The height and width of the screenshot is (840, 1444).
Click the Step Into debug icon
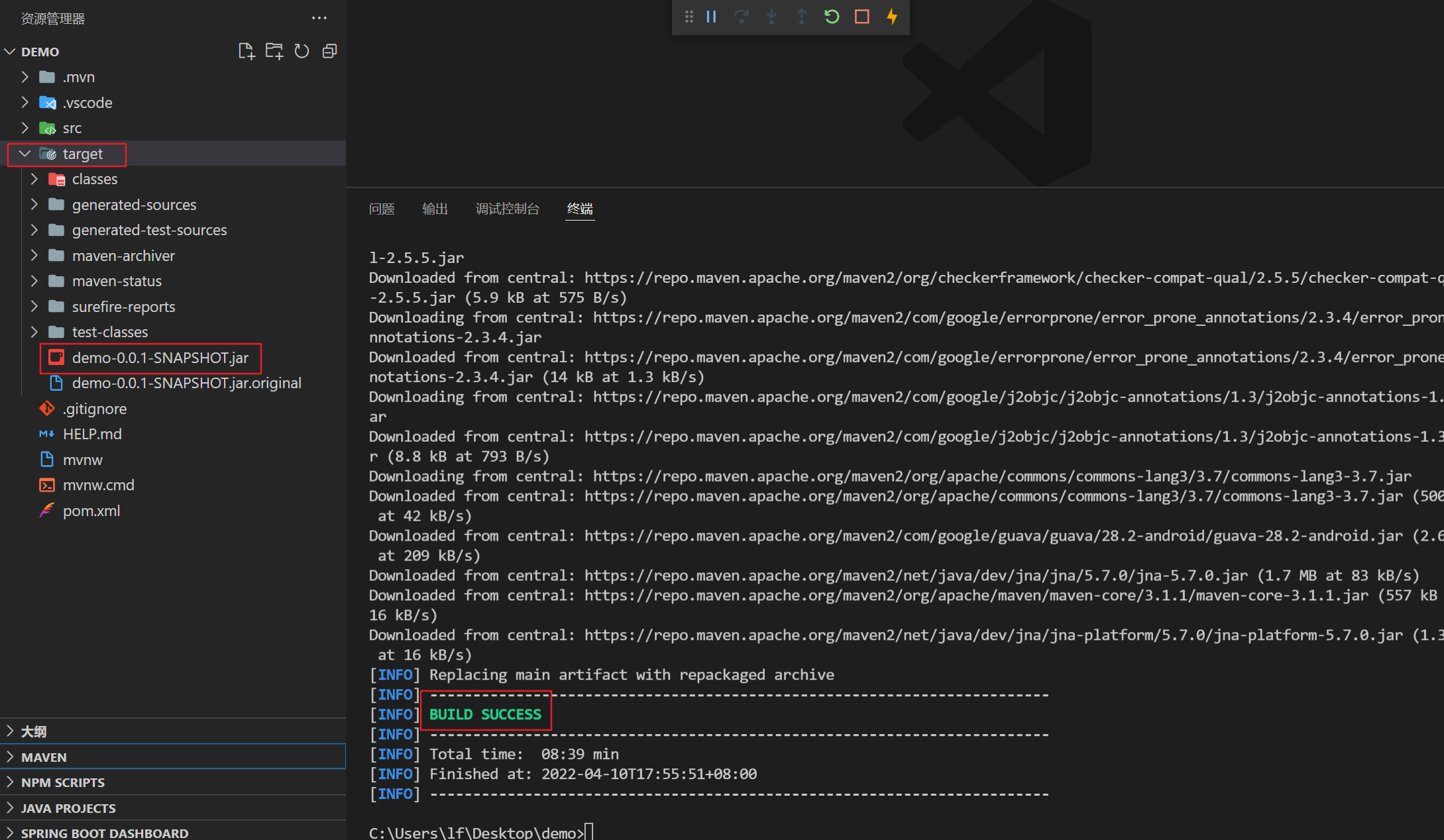pyautogui.click(x=771, y=17)
